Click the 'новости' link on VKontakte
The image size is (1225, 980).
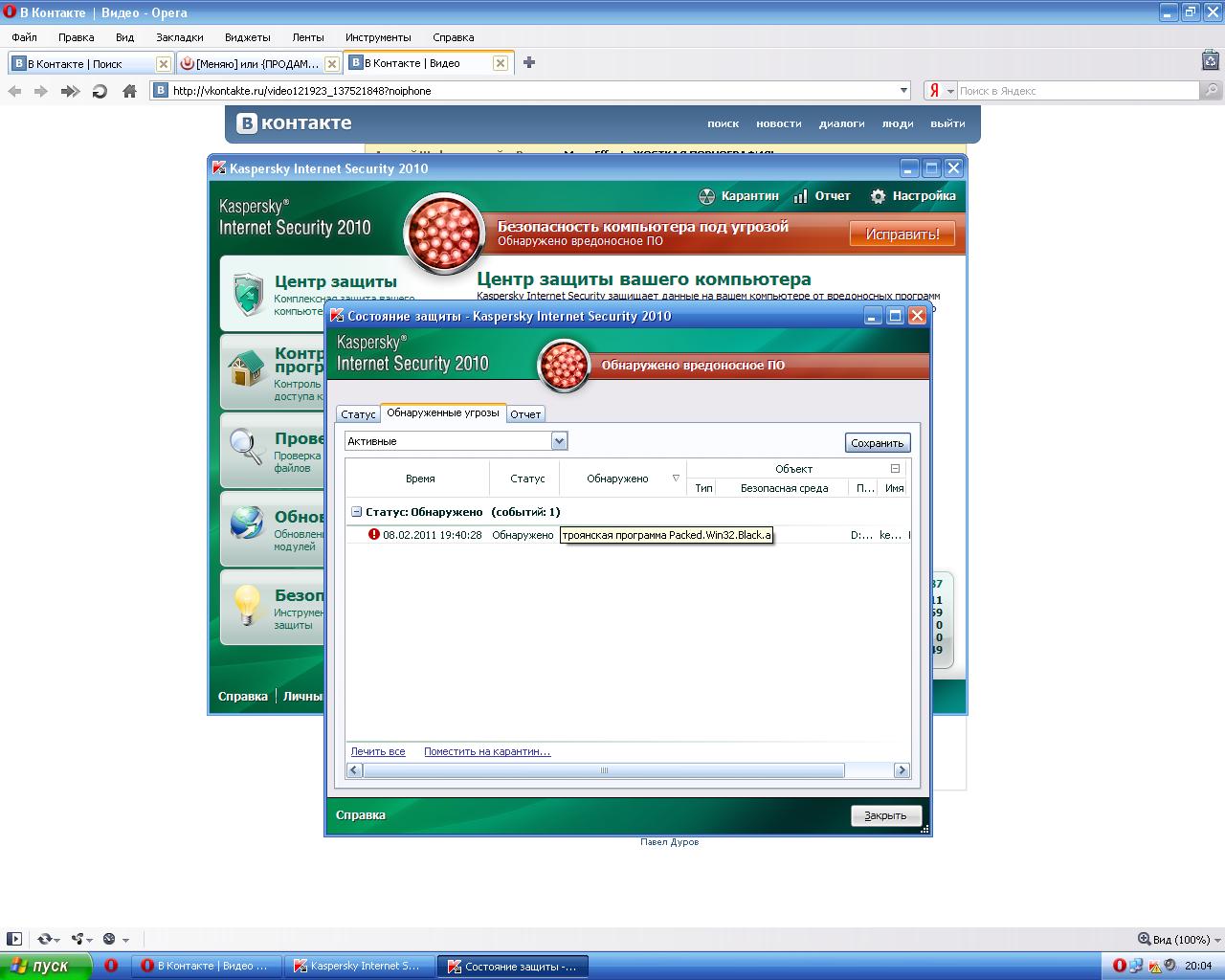[x=779, y=123]
